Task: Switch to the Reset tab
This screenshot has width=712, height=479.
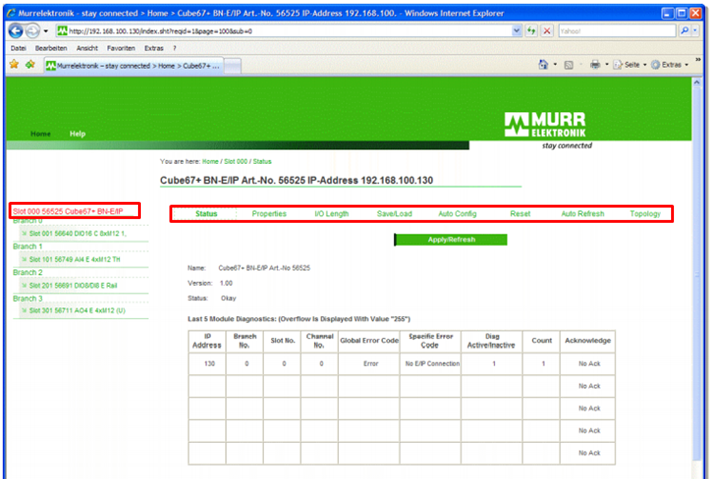Action: pos(520,214)
